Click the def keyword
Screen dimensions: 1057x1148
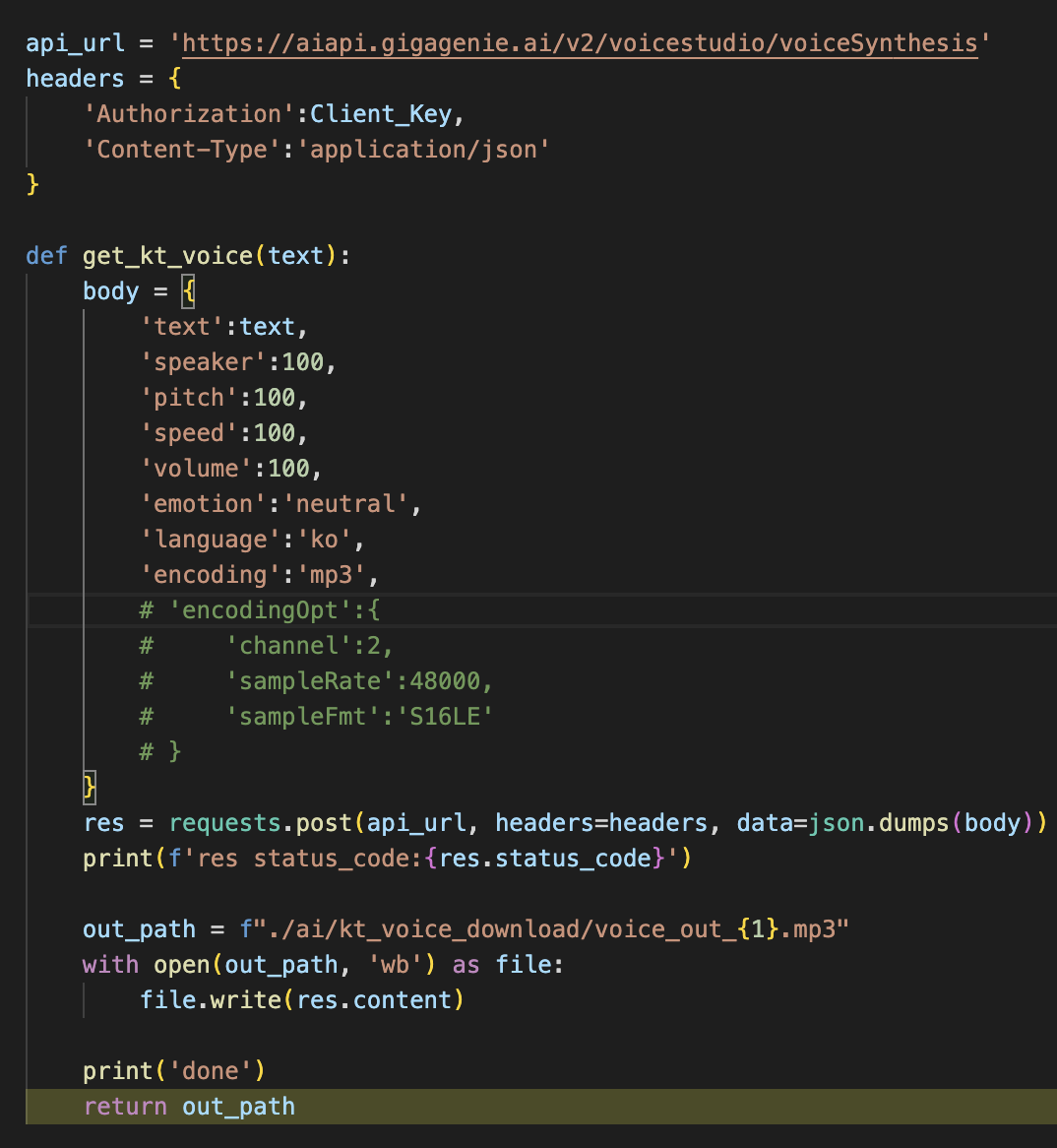46,256
